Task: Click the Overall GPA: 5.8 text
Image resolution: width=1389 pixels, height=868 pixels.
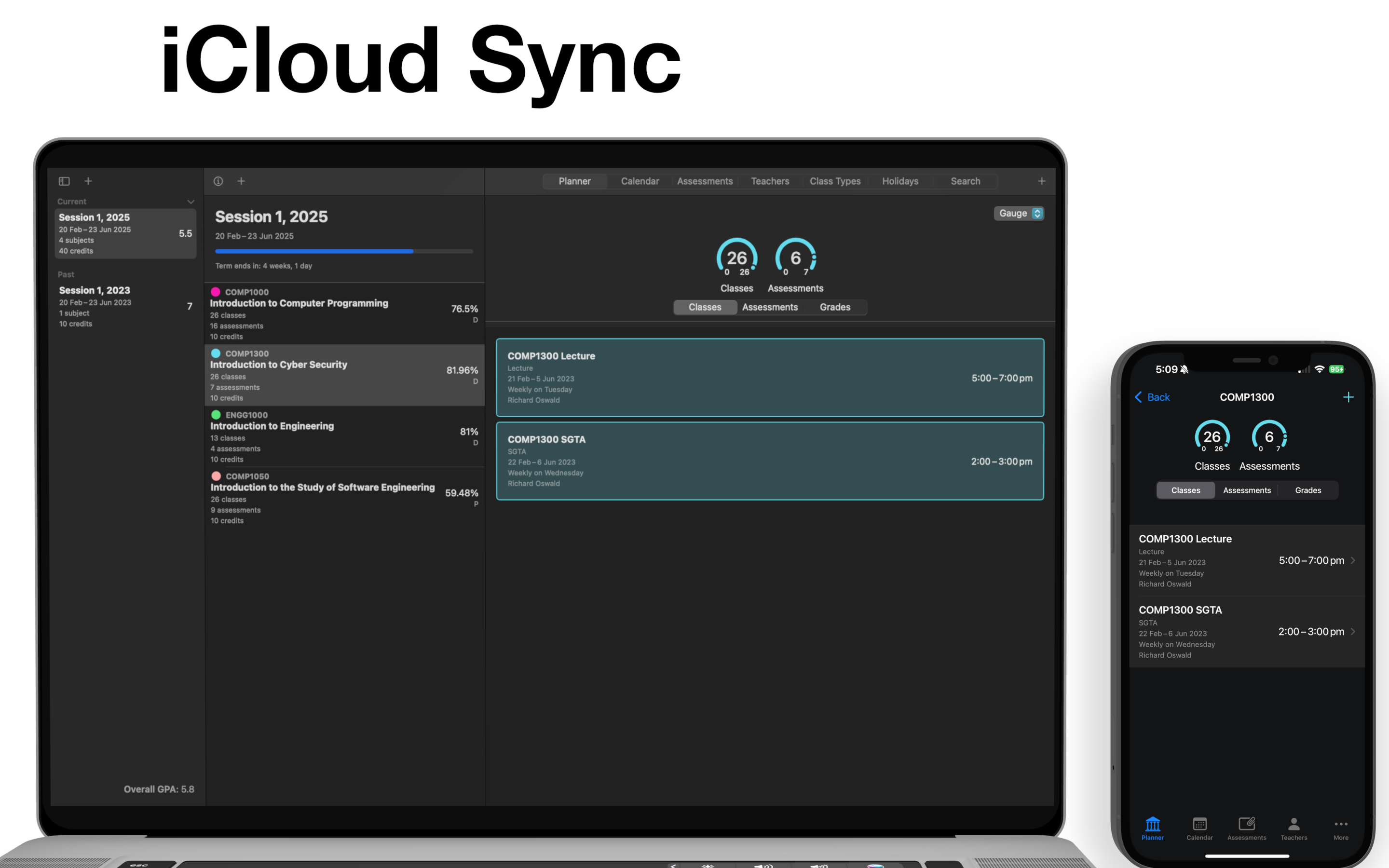Action: click(x=159, y=789)
